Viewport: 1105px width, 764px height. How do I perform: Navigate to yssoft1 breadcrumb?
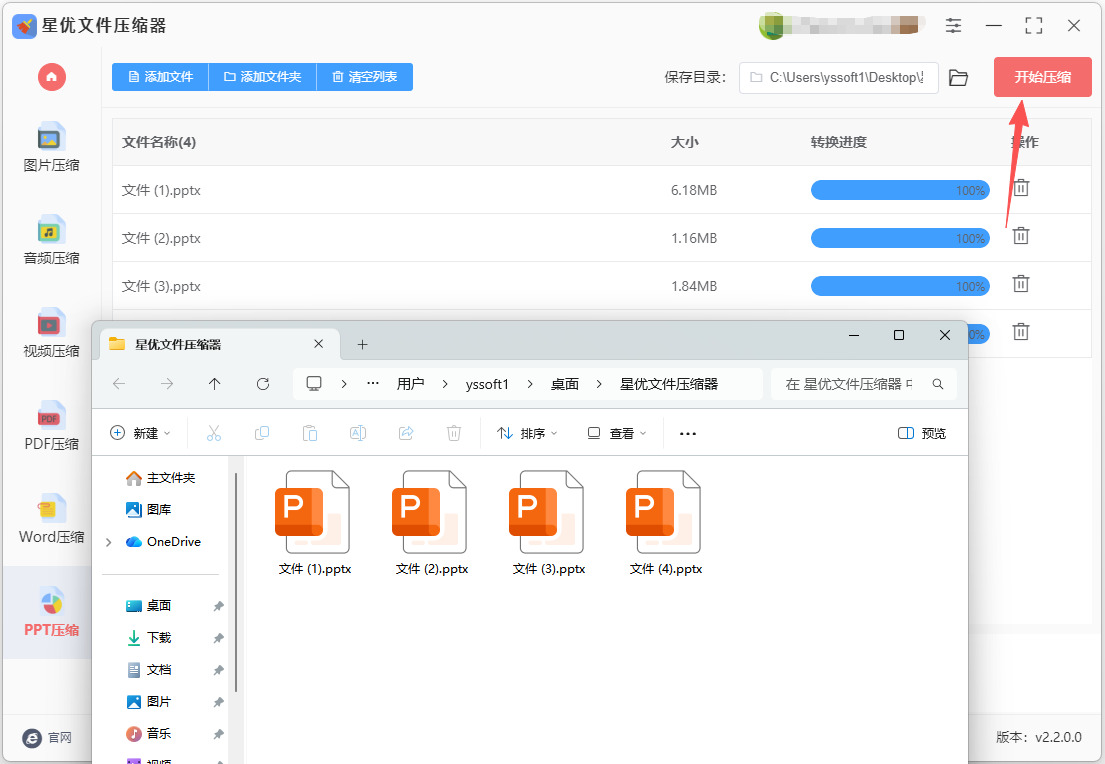click(487, 384)
